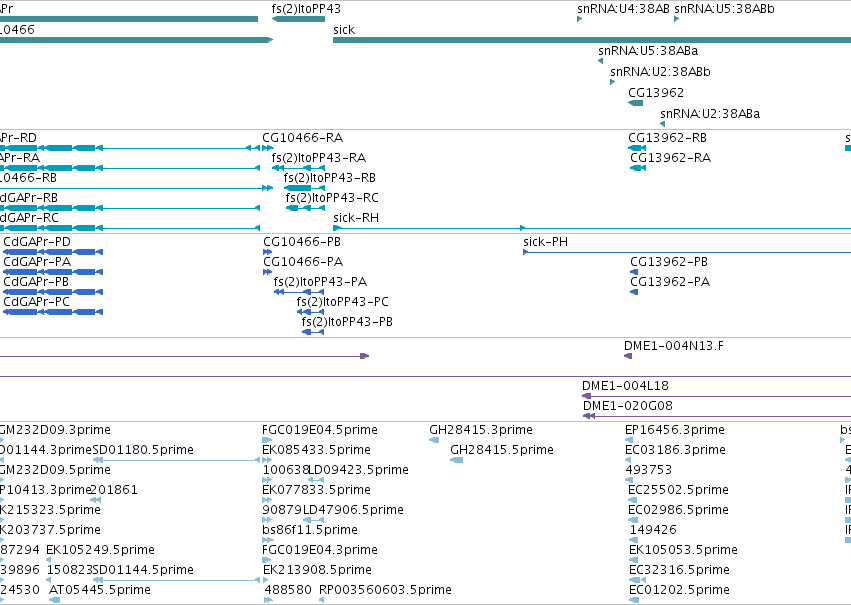Select transcript fs(2)ltoPP43-RA
Viewport: 851px width, 605px height.
tap(319, 158)
